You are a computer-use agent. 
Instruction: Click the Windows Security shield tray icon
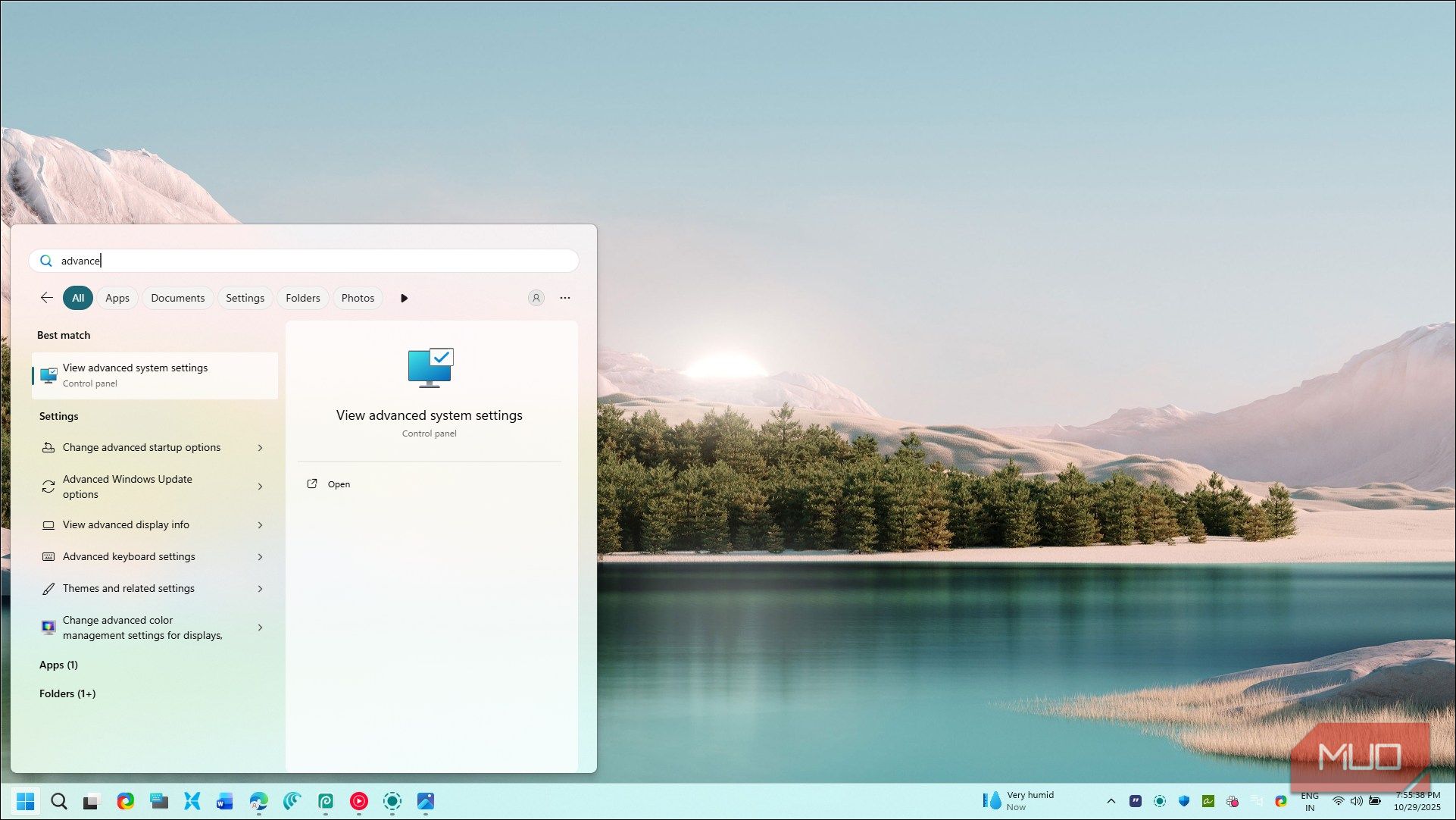[1184, 801]
